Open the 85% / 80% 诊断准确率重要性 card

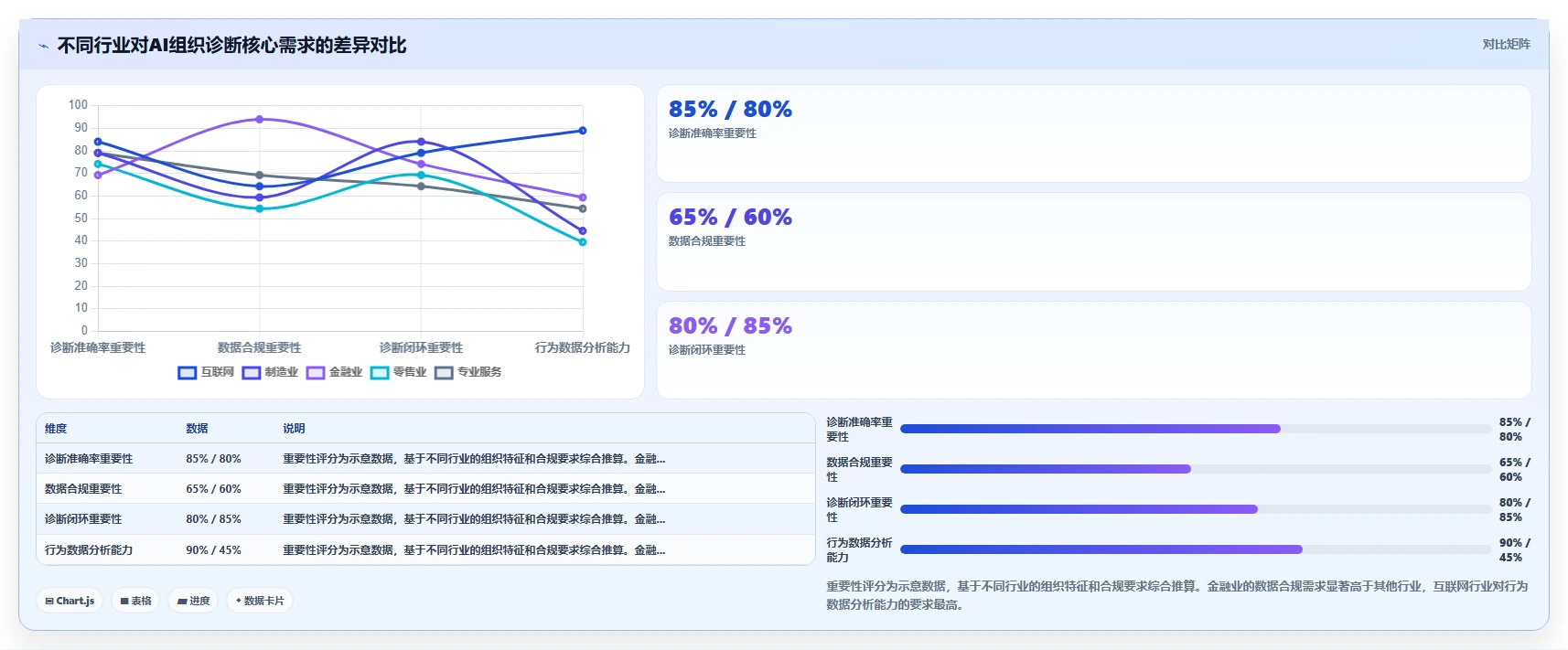click(1093, 133)
